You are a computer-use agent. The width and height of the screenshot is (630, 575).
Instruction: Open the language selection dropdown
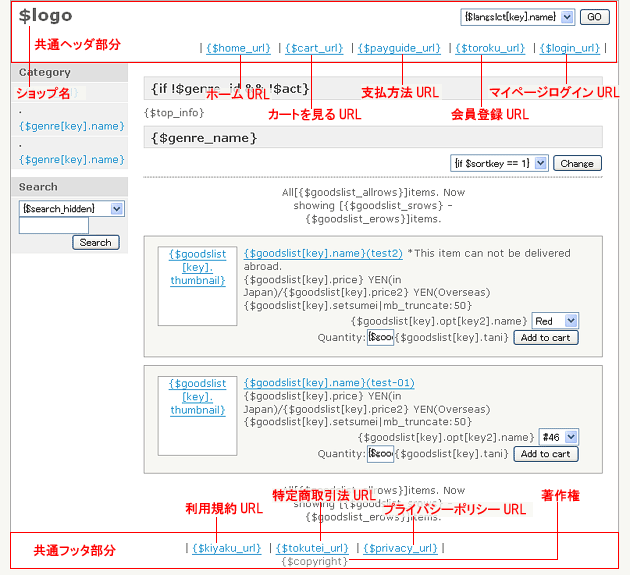[x=518, y=17]
